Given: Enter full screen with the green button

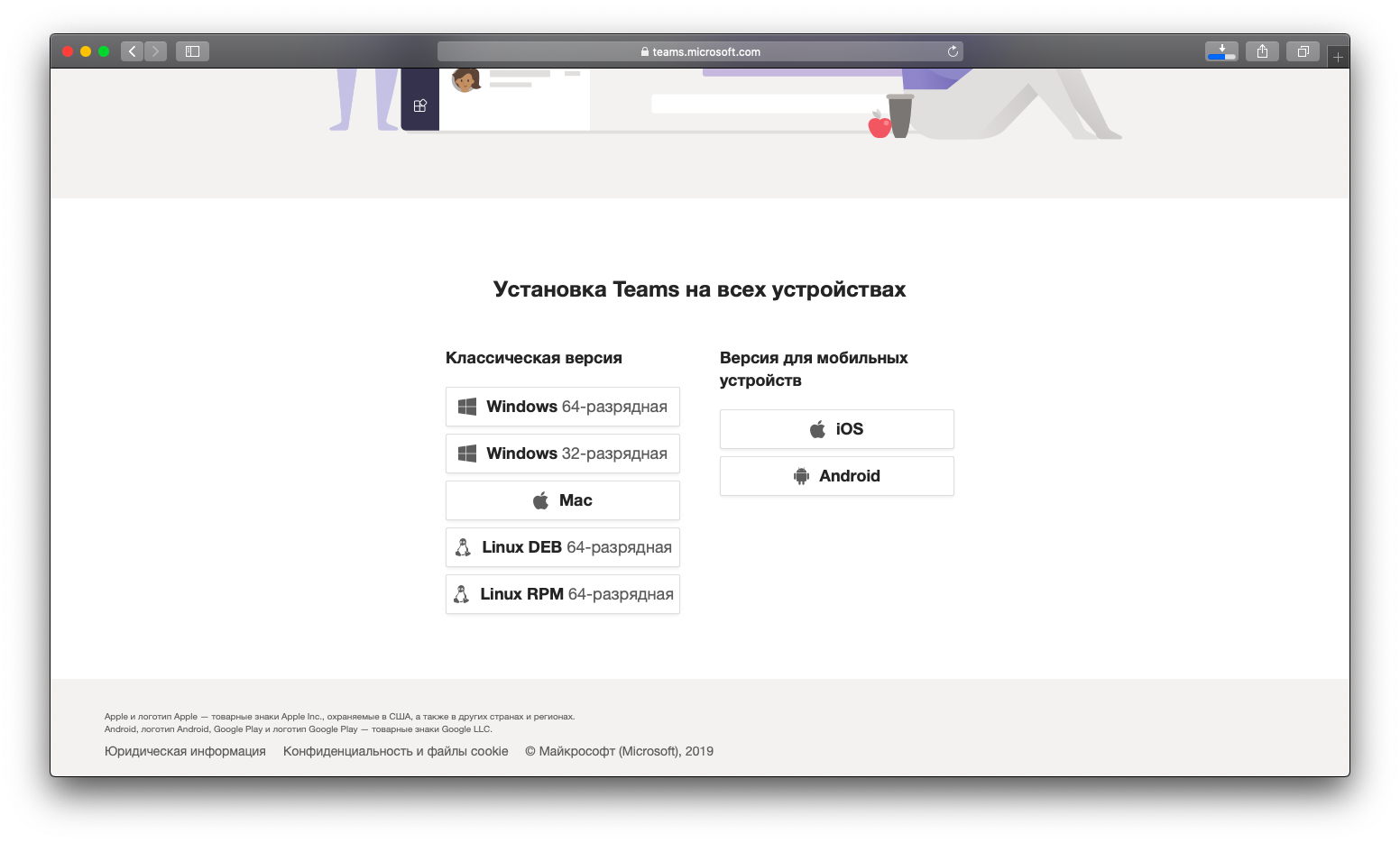Looking at the screenshot, I should [104, 51].
